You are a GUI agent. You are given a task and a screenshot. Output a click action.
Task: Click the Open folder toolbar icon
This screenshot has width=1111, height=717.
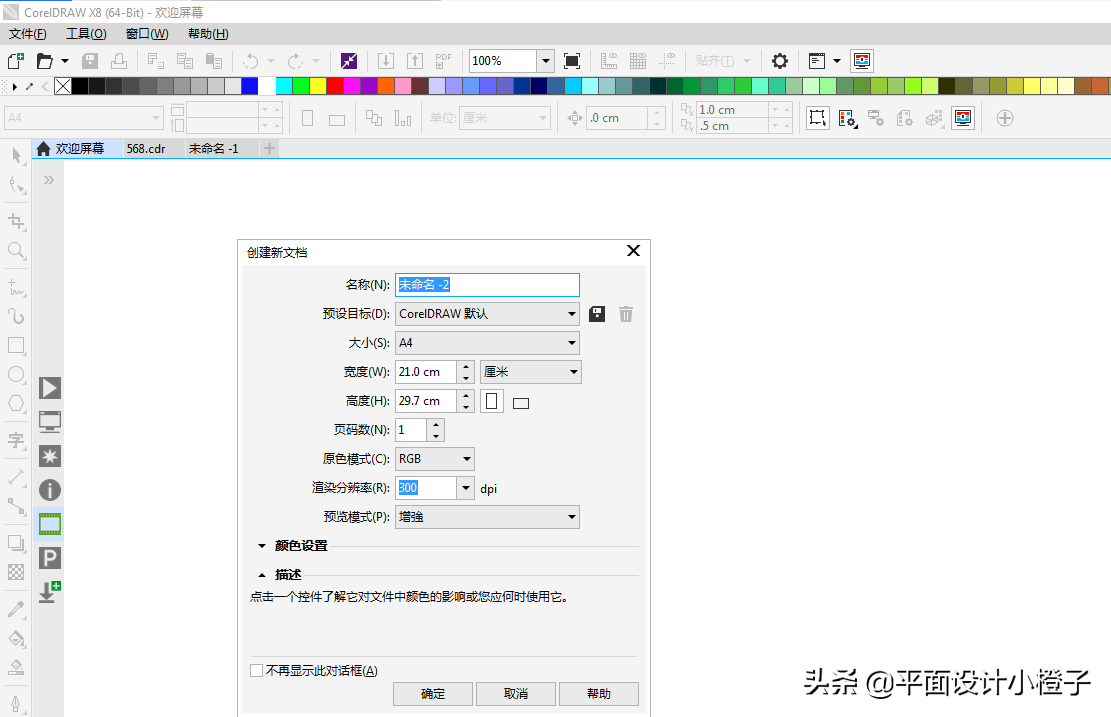coord(45,61)
